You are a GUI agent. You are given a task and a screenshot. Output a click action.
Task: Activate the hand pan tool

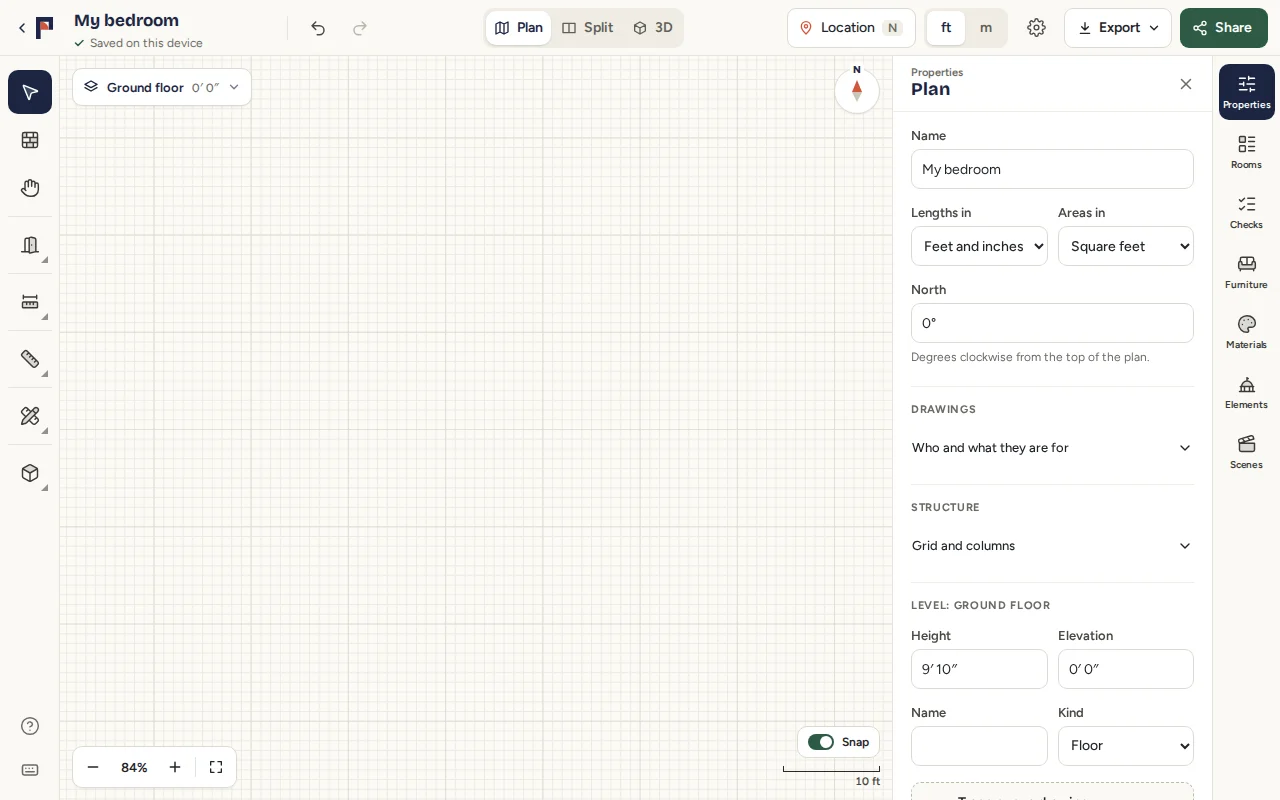click(x=30, y=188)
